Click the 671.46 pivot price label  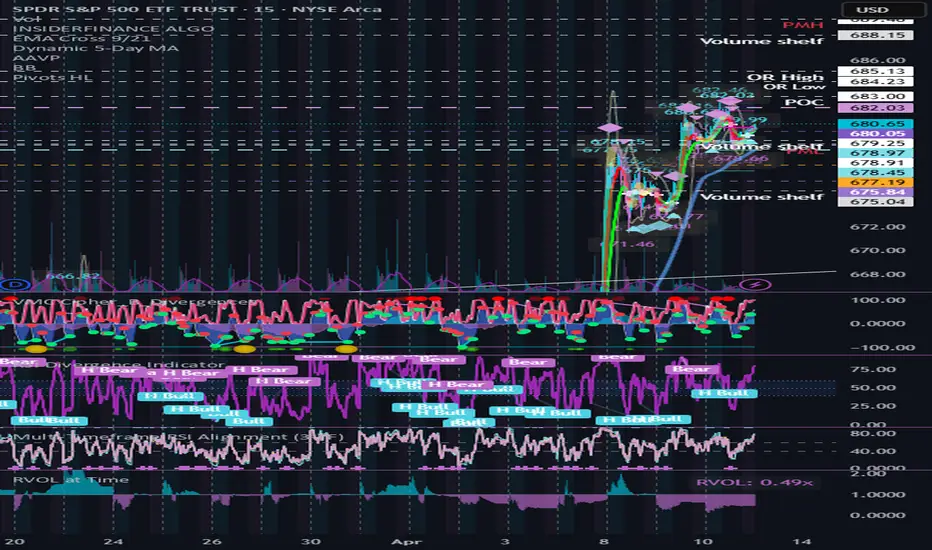tap(628, 244)
